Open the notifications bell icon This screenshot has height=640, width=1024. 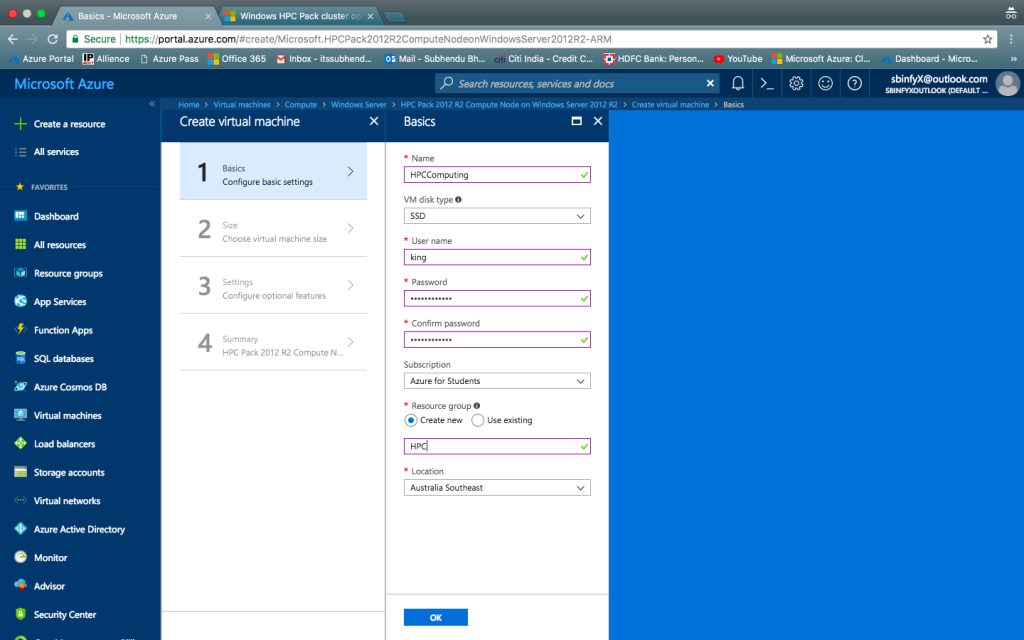click(x=738, y=84)
